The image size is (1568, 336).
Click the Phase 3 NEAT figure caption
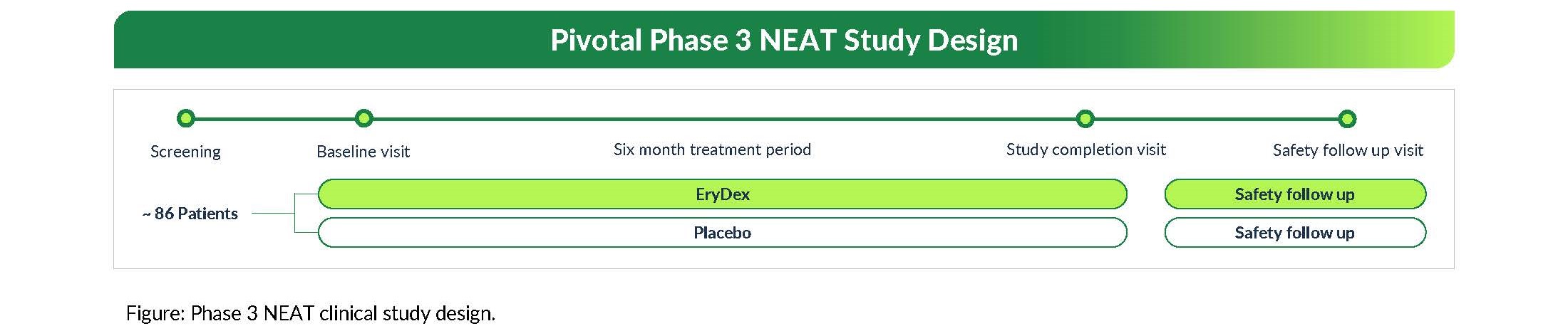coord(310,313)
